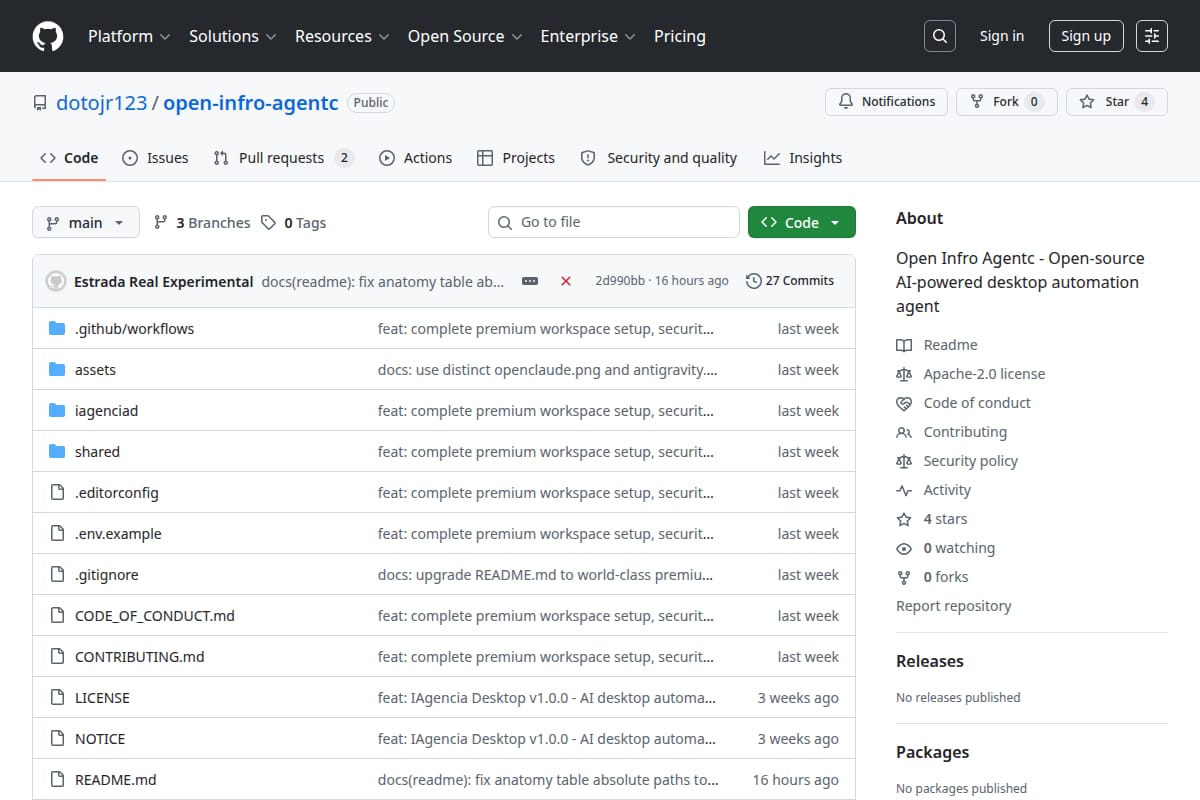Click the search magnifier icon in header
The height and width of the screenshot is (800, 1200).
point(939,36)
